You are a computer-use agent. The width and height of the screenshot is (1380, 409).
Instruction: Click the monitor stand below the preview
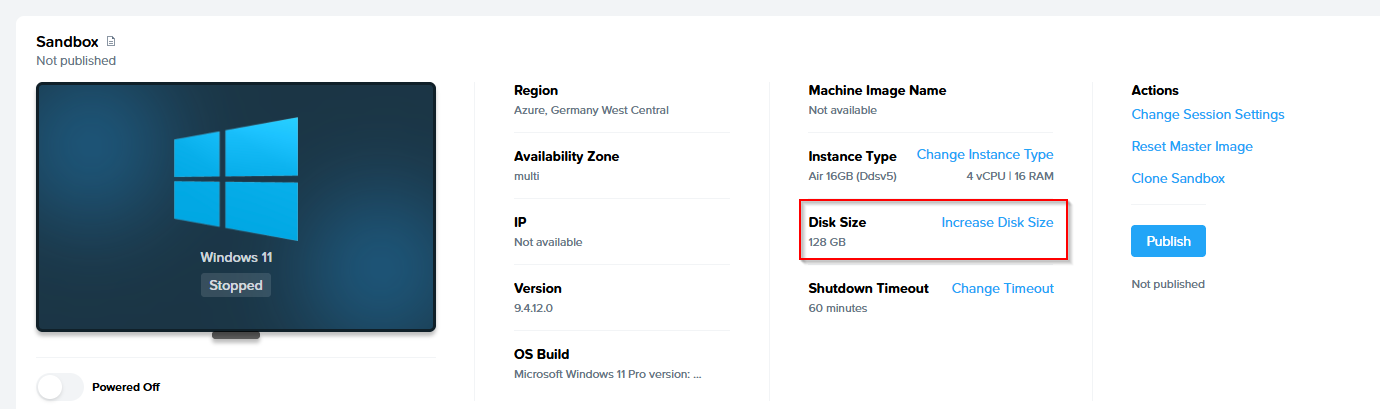click(236, 335)
